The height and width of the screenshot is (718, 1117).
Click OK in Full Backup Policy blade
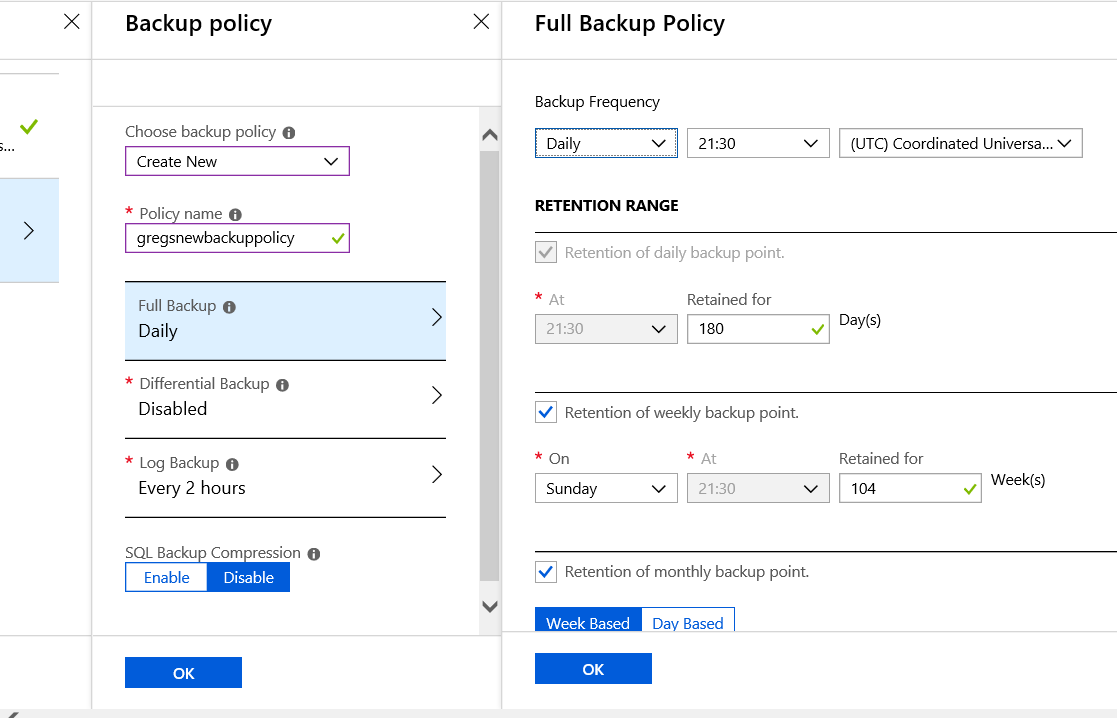coord(593,669)
